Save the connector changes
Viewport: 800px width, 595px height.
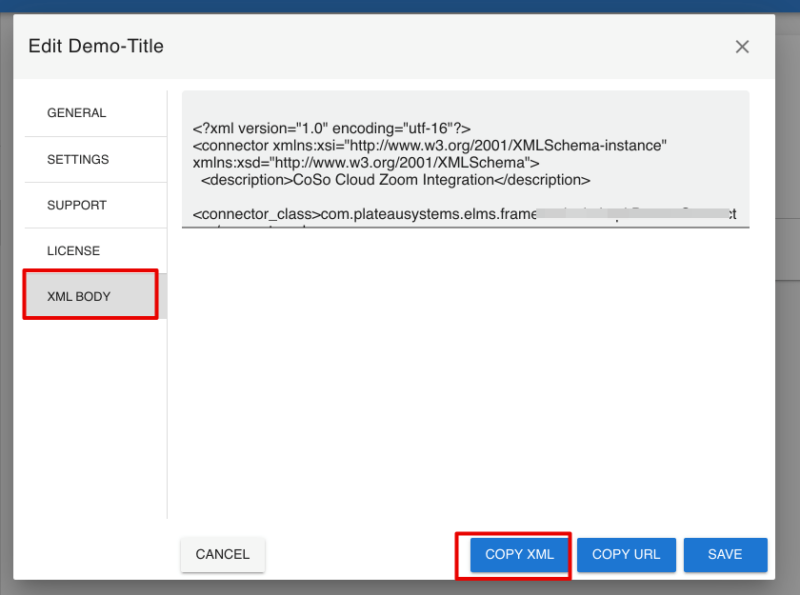pos(725,554)
